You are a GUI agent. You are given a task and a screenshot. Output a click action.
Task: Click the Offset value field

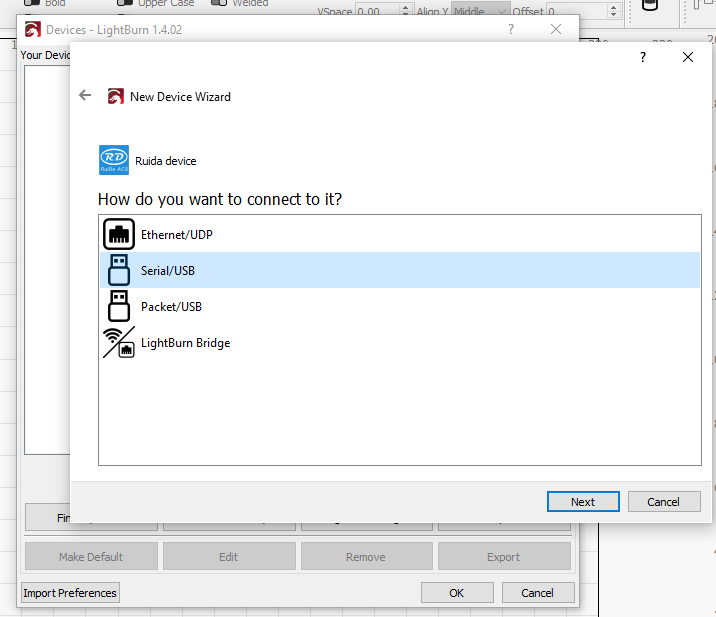(578, 11)
